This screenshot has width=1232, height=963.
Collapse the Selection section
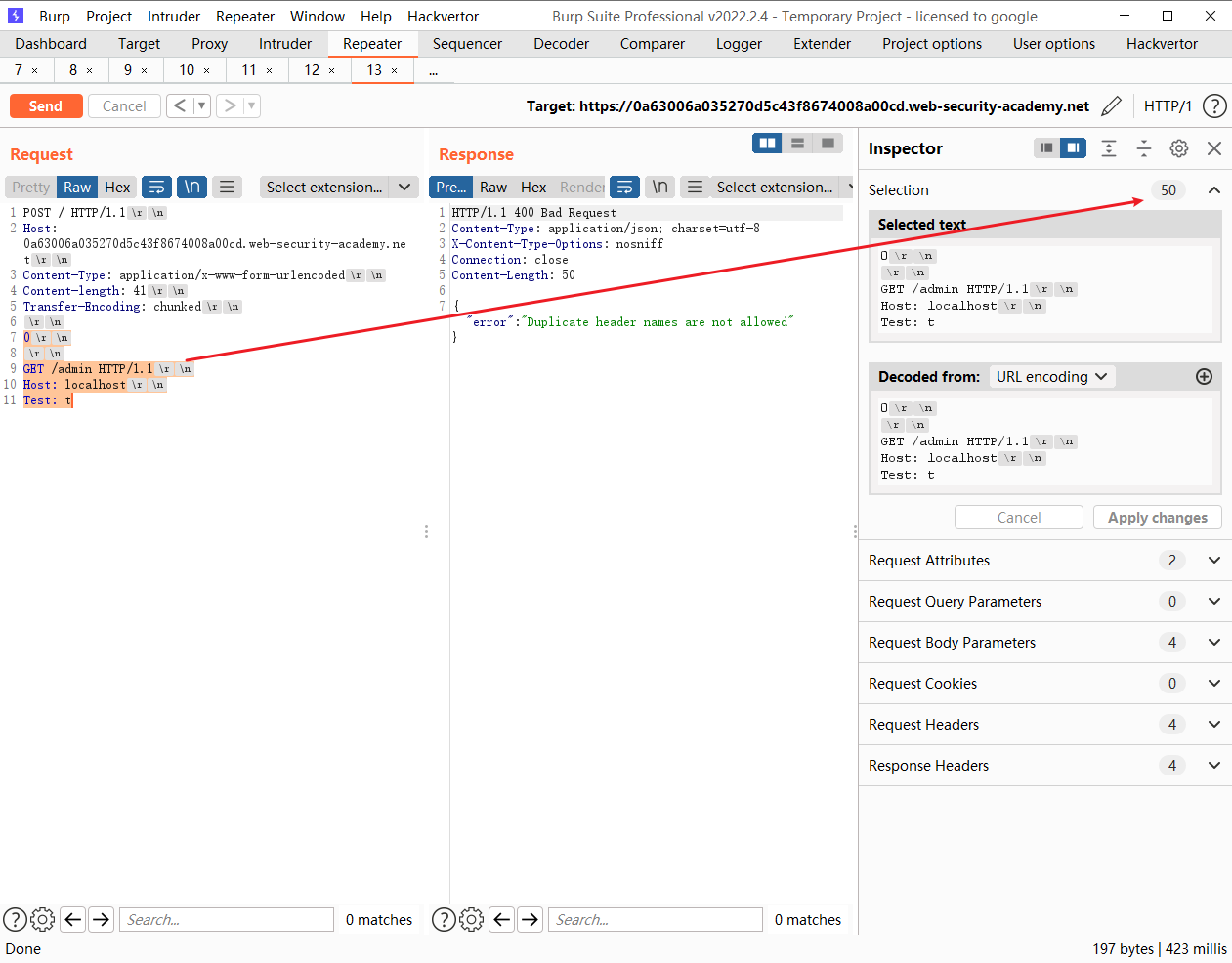(1214, 190)
